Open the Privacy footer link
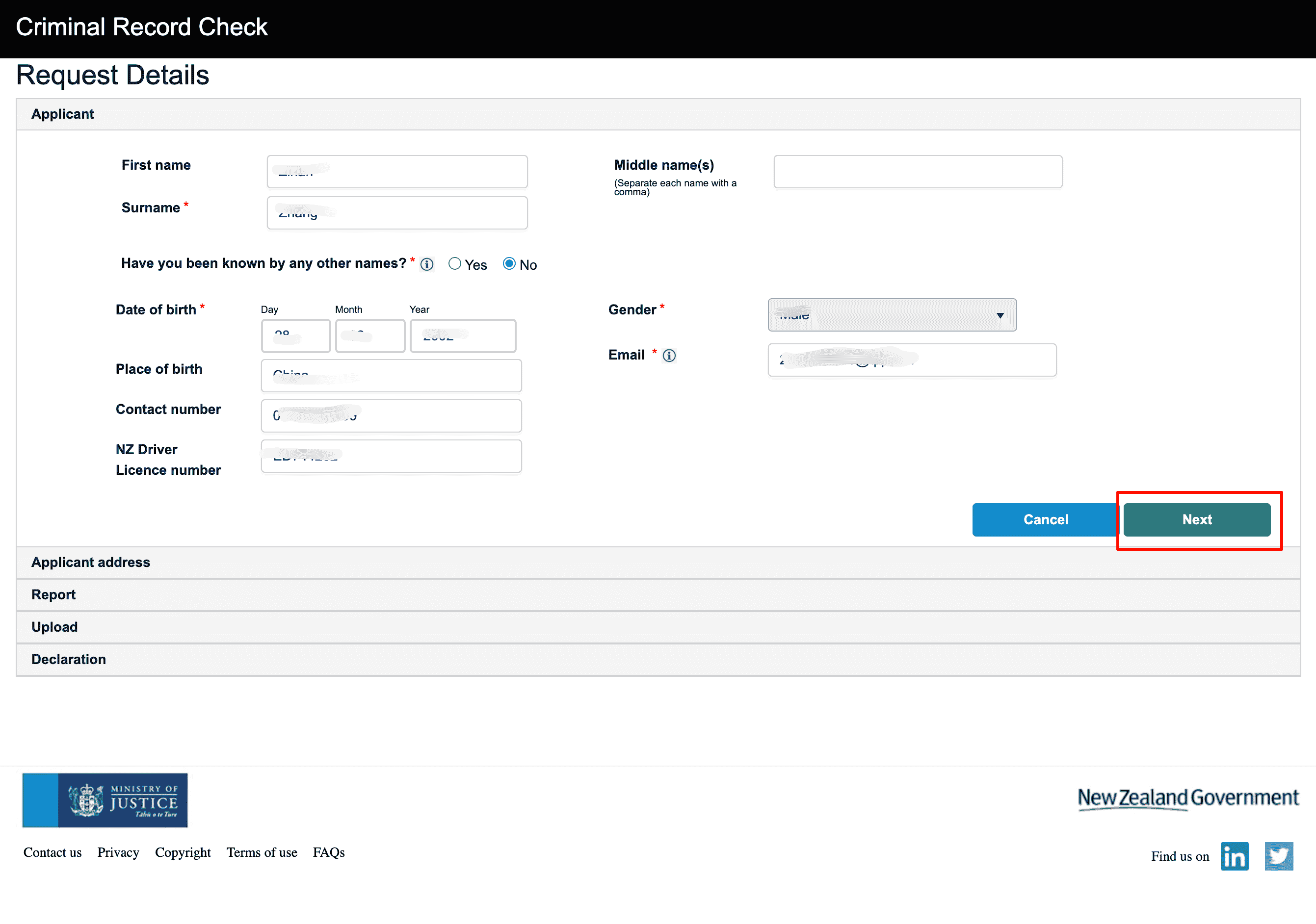The height and width of the screenshot is (924, 1316). [118, 852]
